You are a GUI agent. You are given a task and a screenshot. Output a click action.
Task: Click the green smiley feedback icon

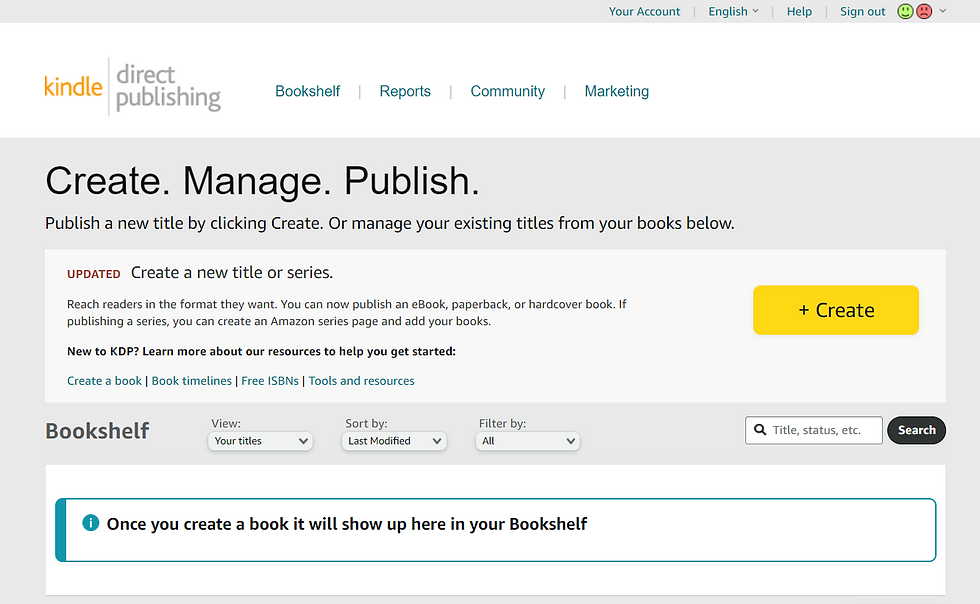[905, 11]
